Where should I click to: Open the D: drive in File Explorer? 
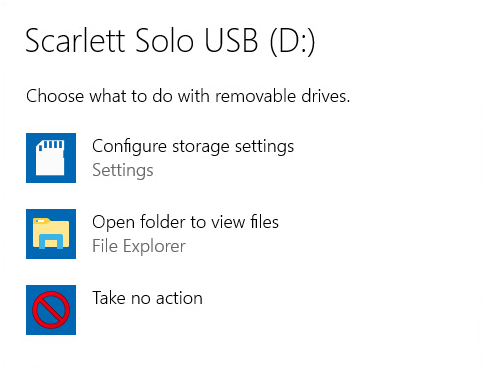coord(152,234)
